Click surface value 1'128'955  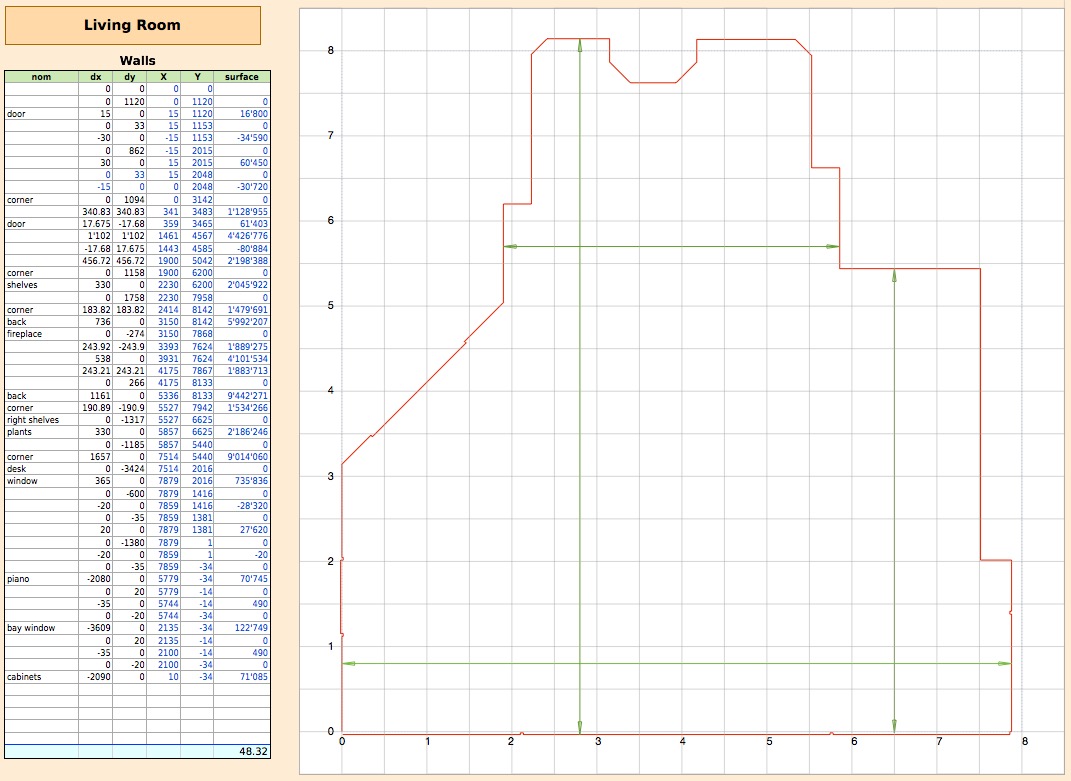(248, 212)
